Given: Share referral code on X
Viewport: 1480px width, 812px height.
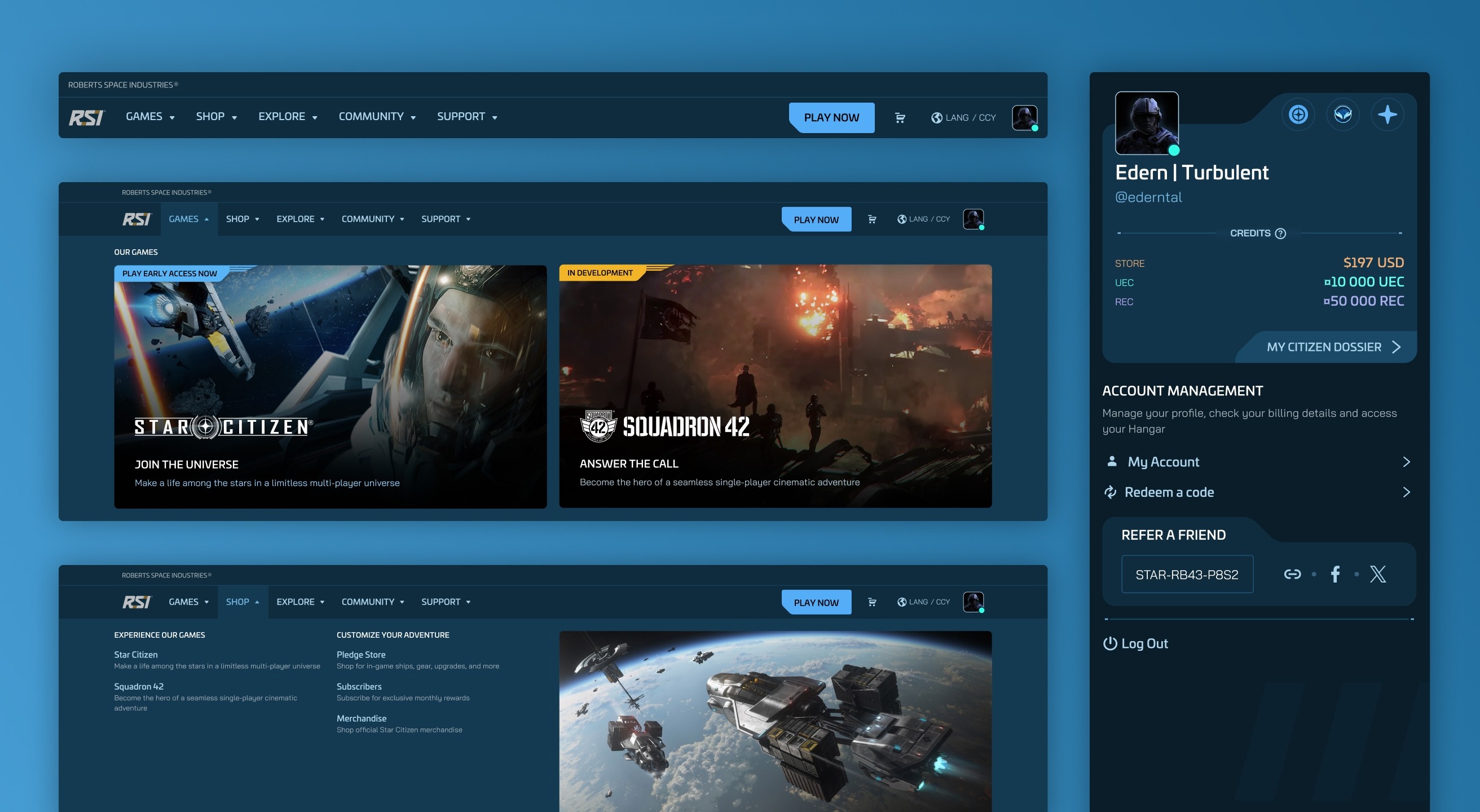Looking at the screenshot, I should click(1378, 573).
